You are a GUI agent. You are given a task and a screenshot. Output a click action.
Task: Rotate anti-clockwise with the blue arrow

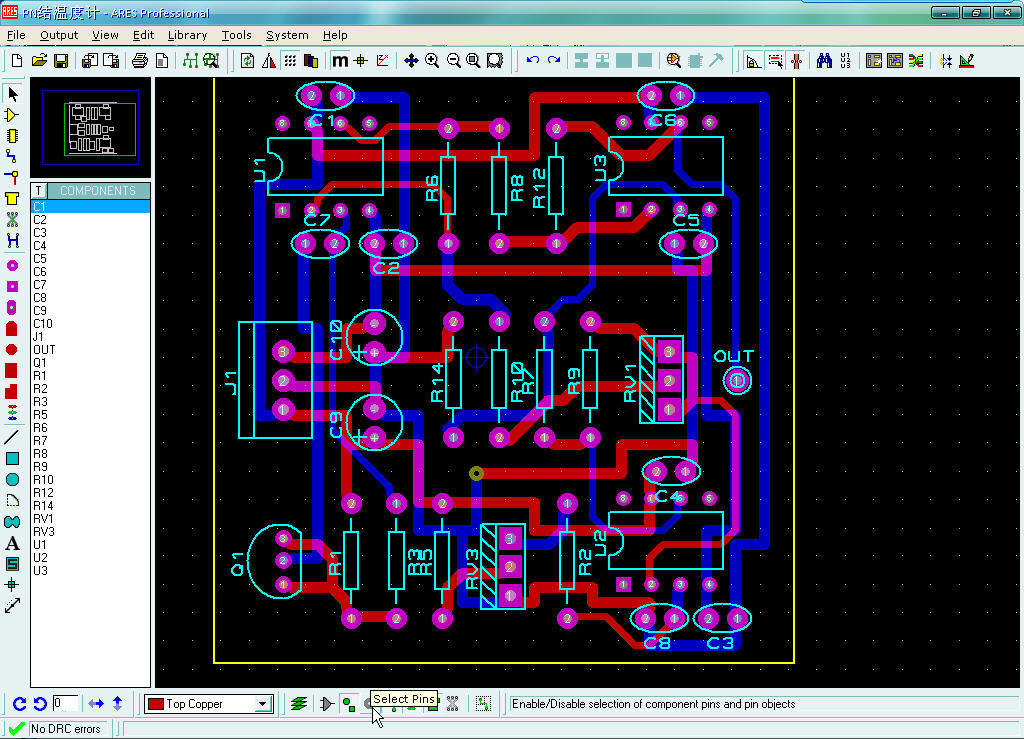click(x=40, y=704)
